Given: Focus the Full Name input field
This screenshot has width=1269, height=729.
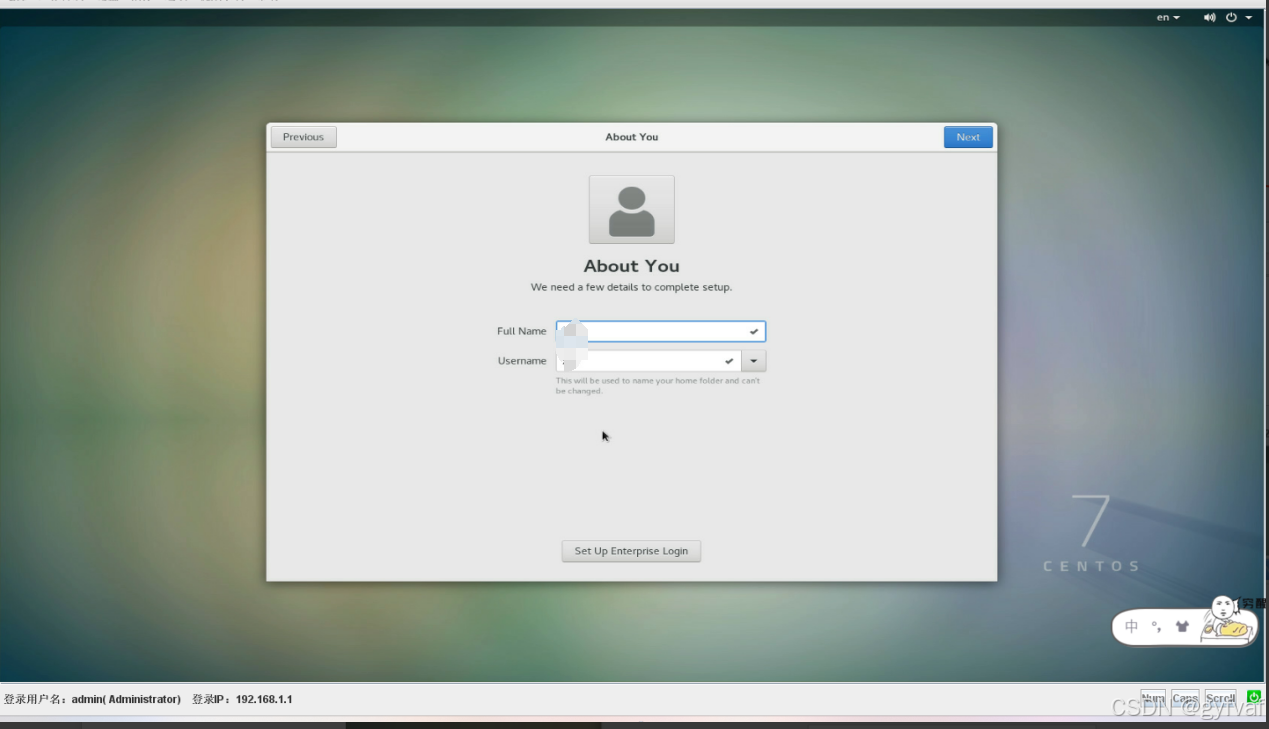Looking at the screenshot, I should 661,331.
